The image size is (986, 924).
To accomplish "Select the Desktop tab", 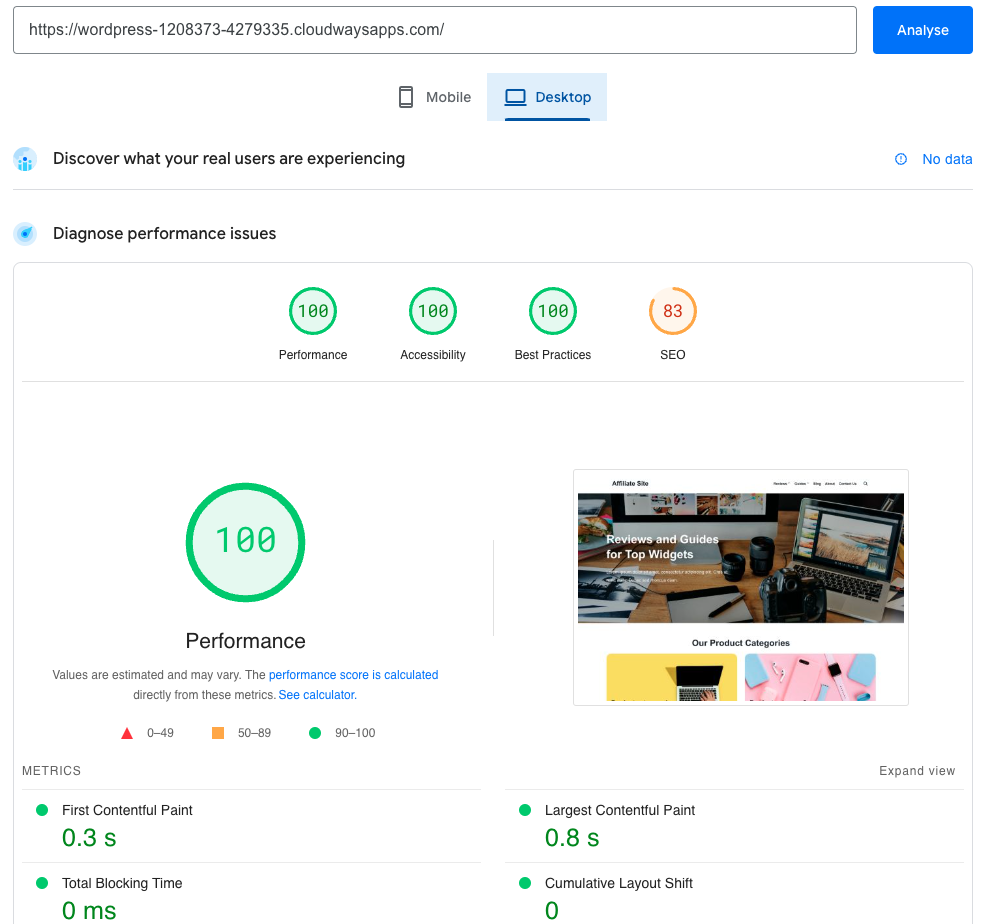I will tap(547, 96).
